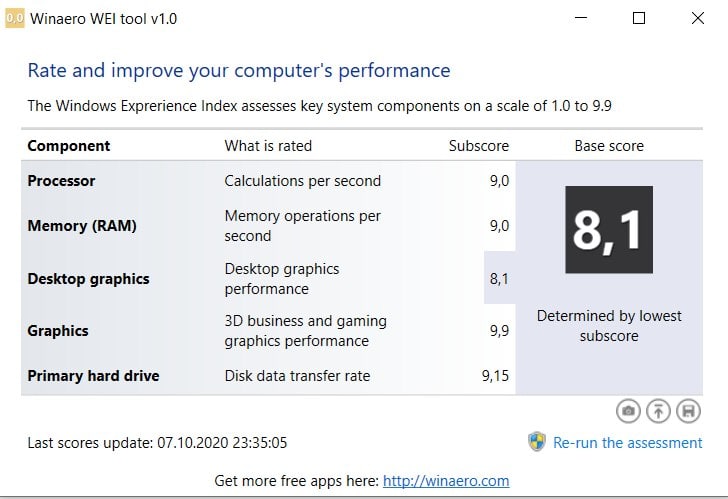This screenshot has height=499, width=728.
Task: Close the Winaero WEI tool window
Action: [x=697, y=18]
